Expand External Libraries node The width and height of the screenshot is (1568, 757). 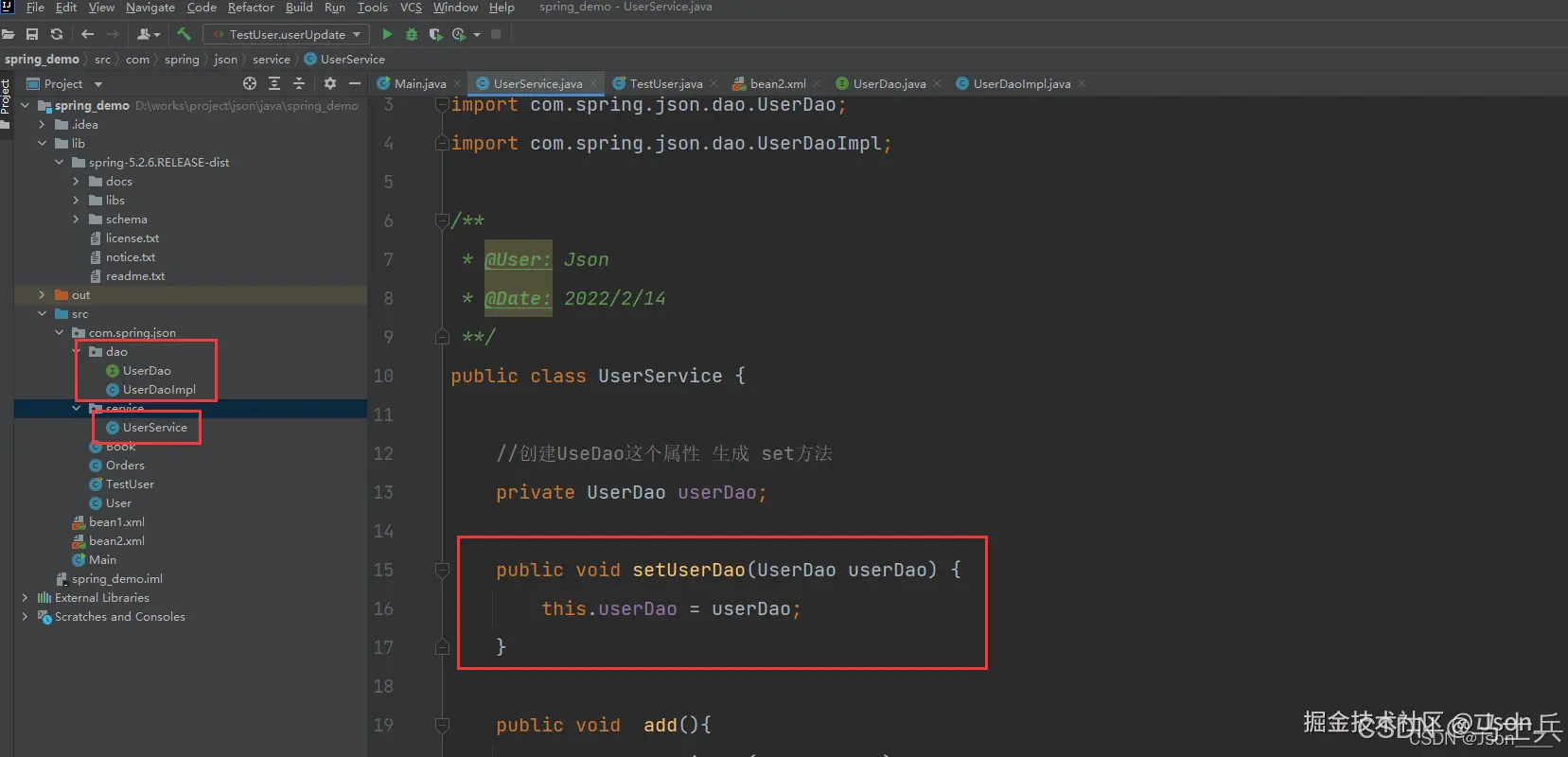[x=25, y=597]
